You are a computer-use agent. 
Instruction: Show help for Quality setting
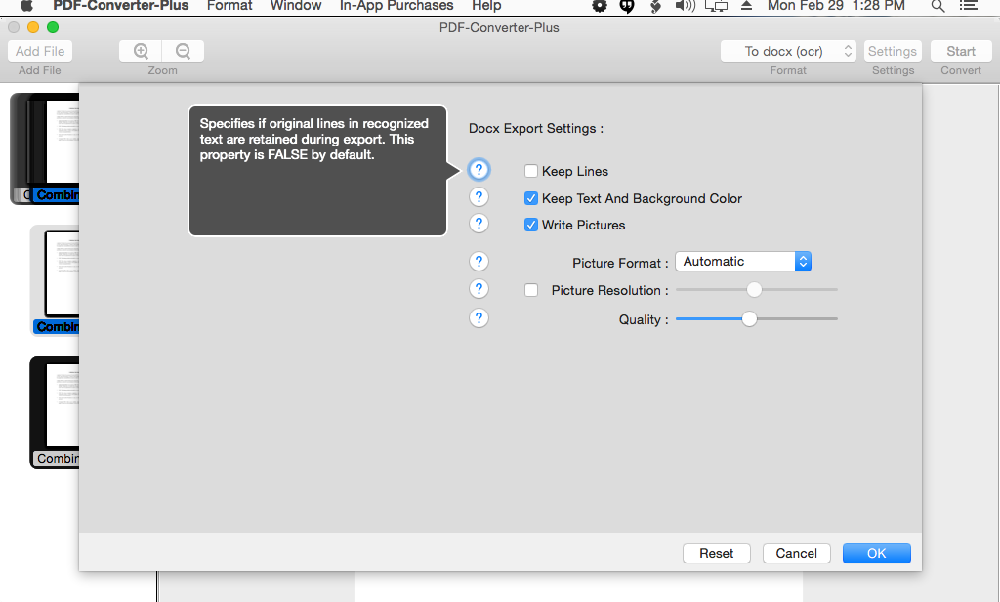(x=479, y=318)
